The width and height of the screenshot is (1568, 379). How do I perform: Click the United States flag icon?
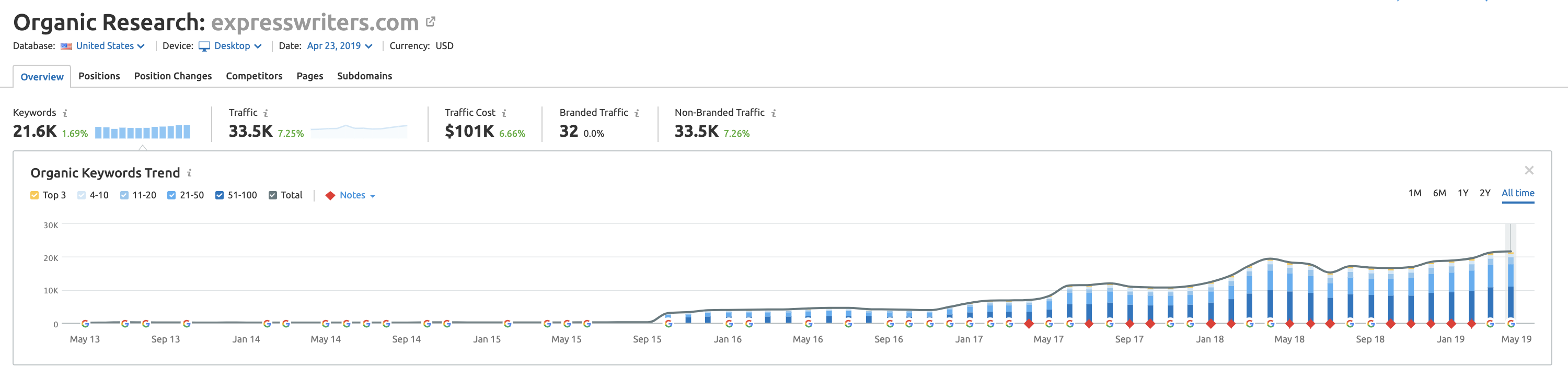pyautogui.click(x=66, y=46)
